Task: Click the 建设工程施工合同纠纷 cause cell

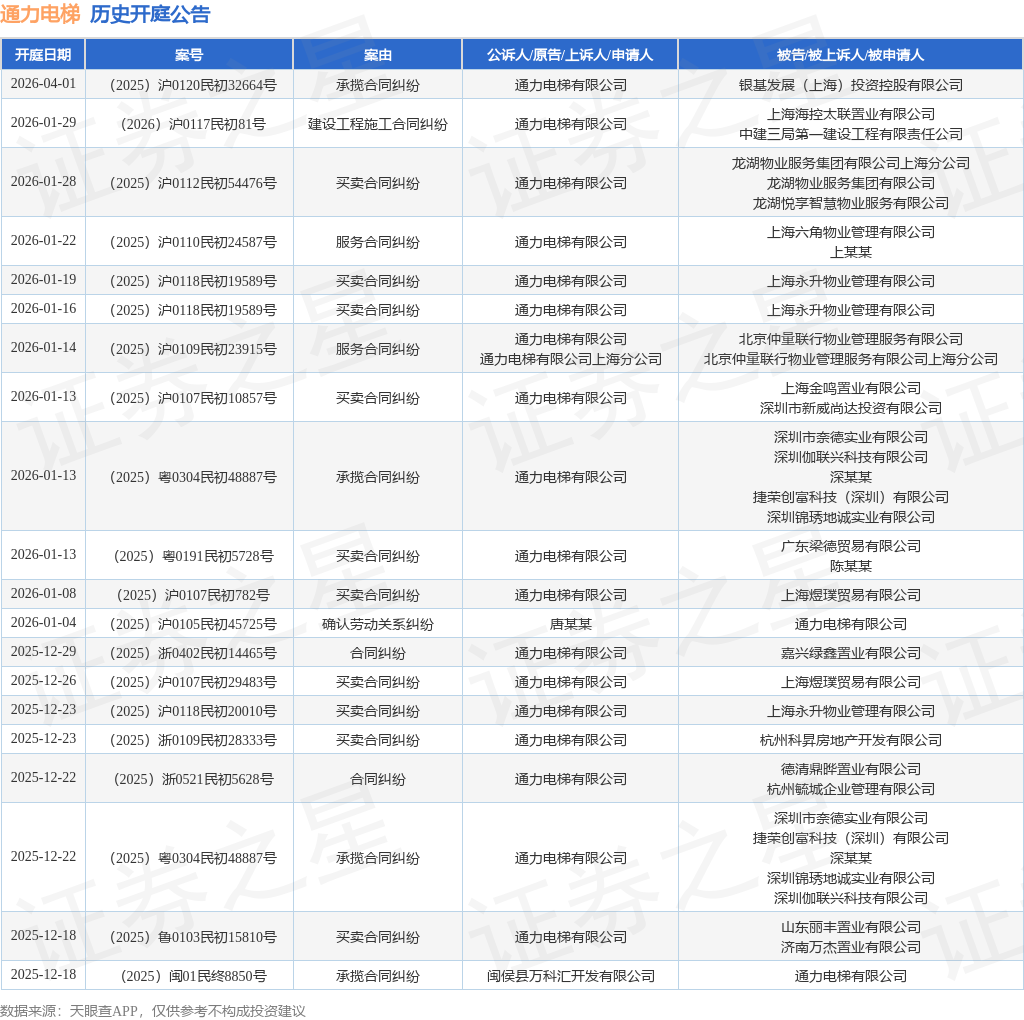Action: click(x=377, y=124)
